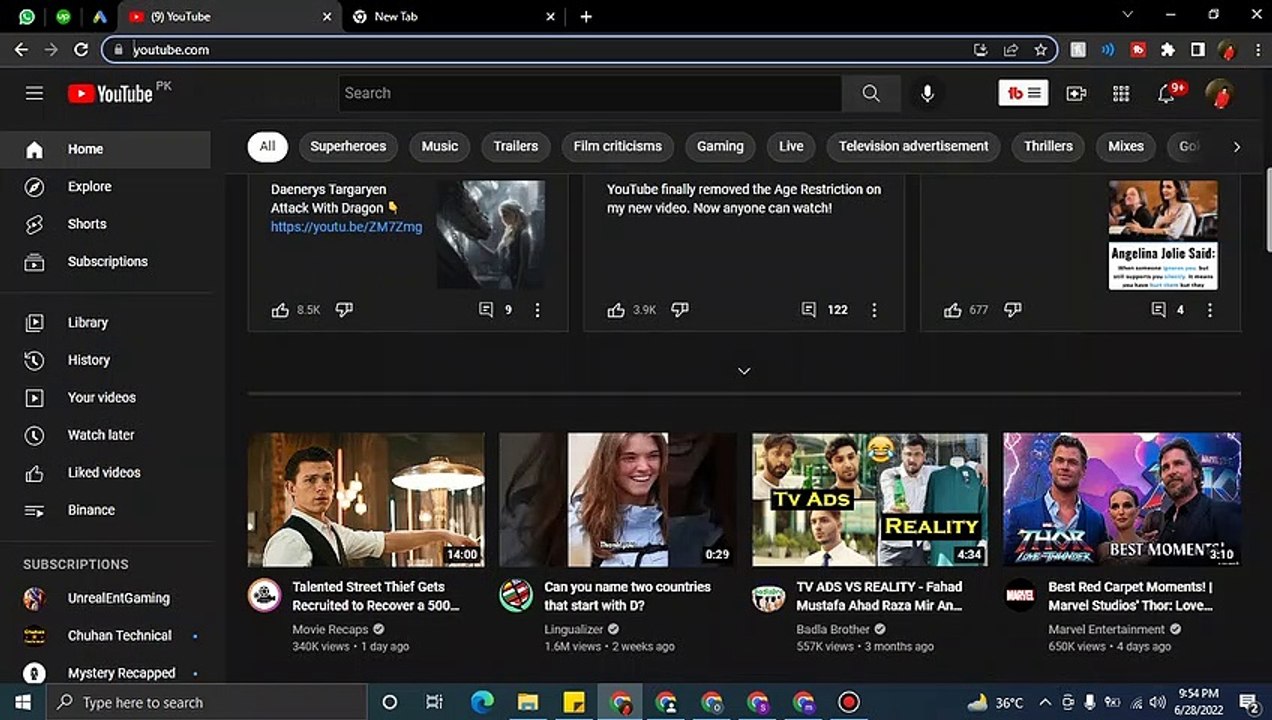Open the YouTube hamburger guide menu

click(34, 93)
